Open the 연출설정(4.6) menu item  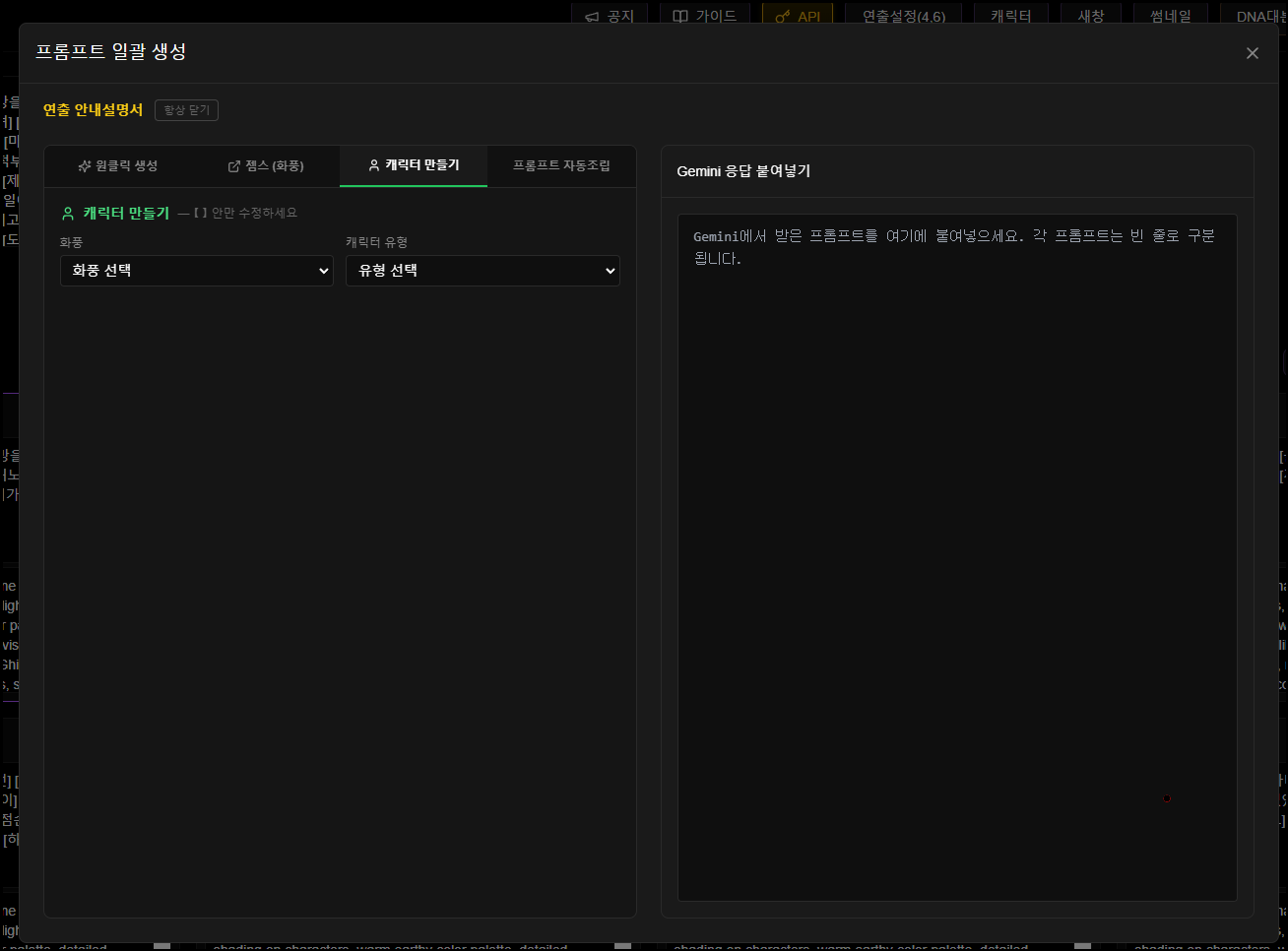pos(903,17)
